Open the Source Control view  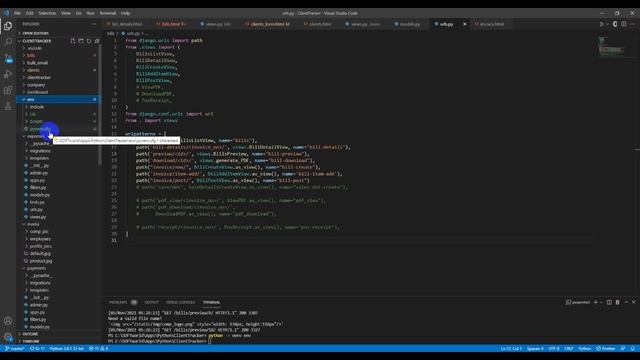[8, 58]
